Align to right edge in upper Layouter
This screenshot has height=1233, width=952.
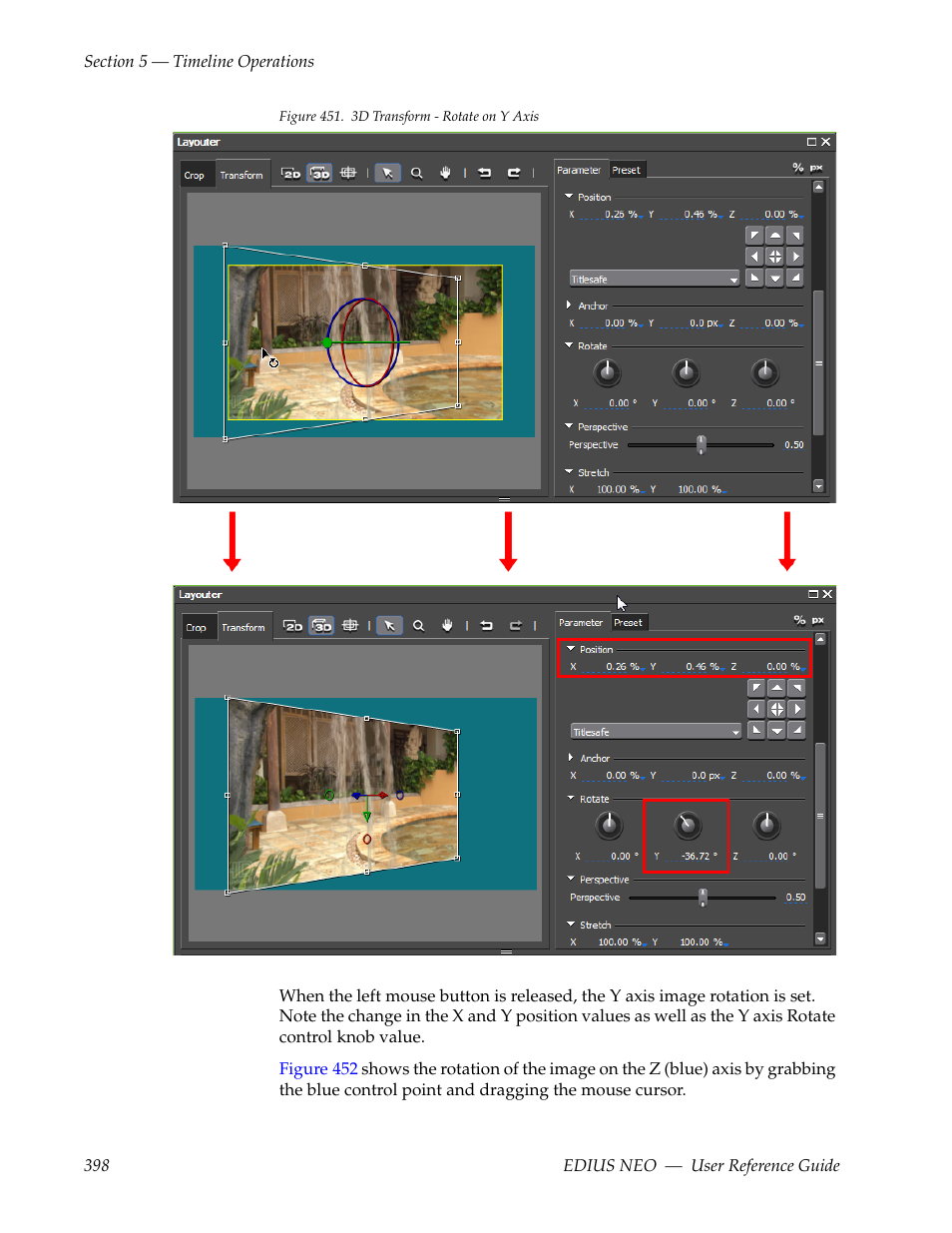point(795,257)
